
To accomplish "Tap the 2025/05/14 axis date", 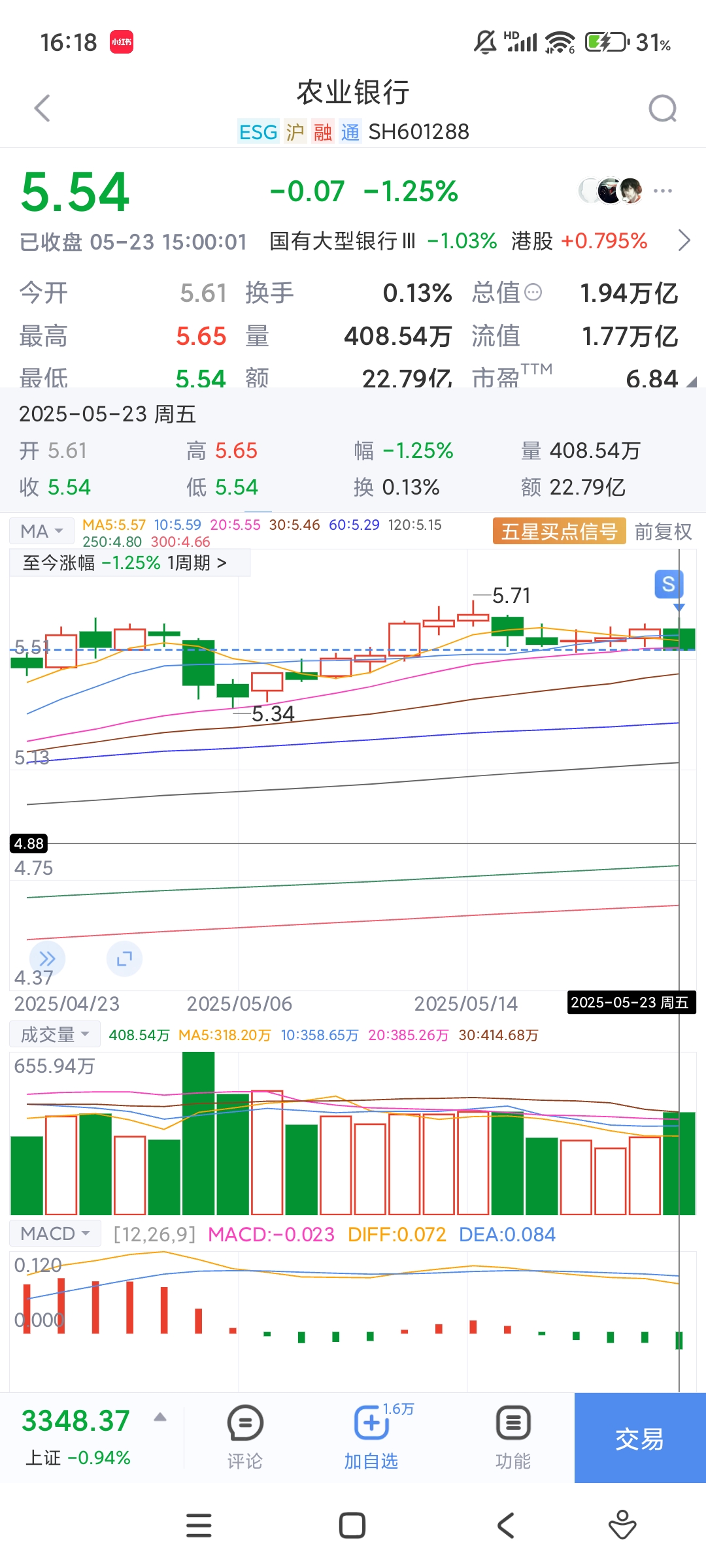I will [x=465, y=1004].
